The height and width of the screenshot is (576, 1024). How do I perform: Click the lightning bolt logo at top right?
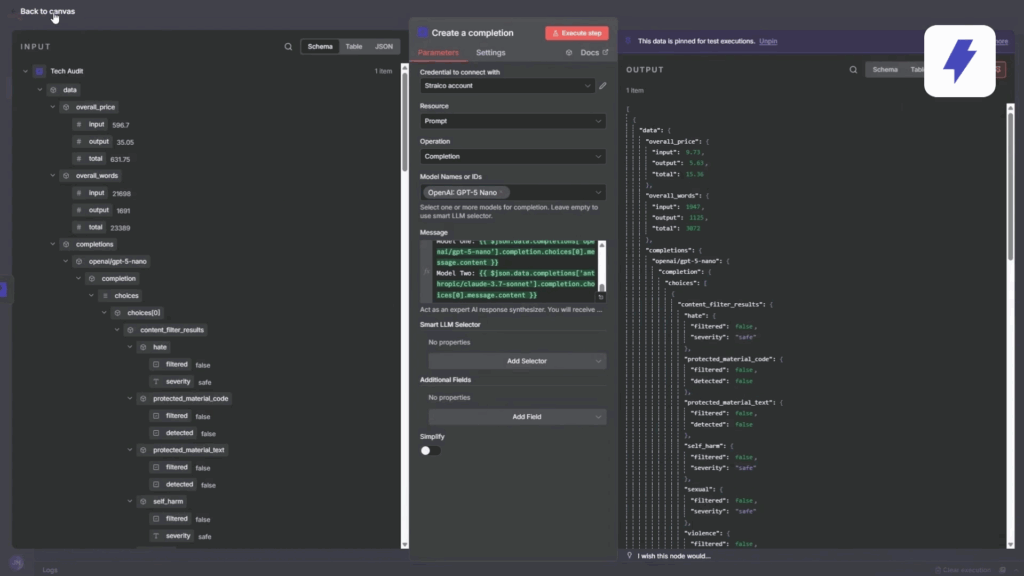point(959,61)
